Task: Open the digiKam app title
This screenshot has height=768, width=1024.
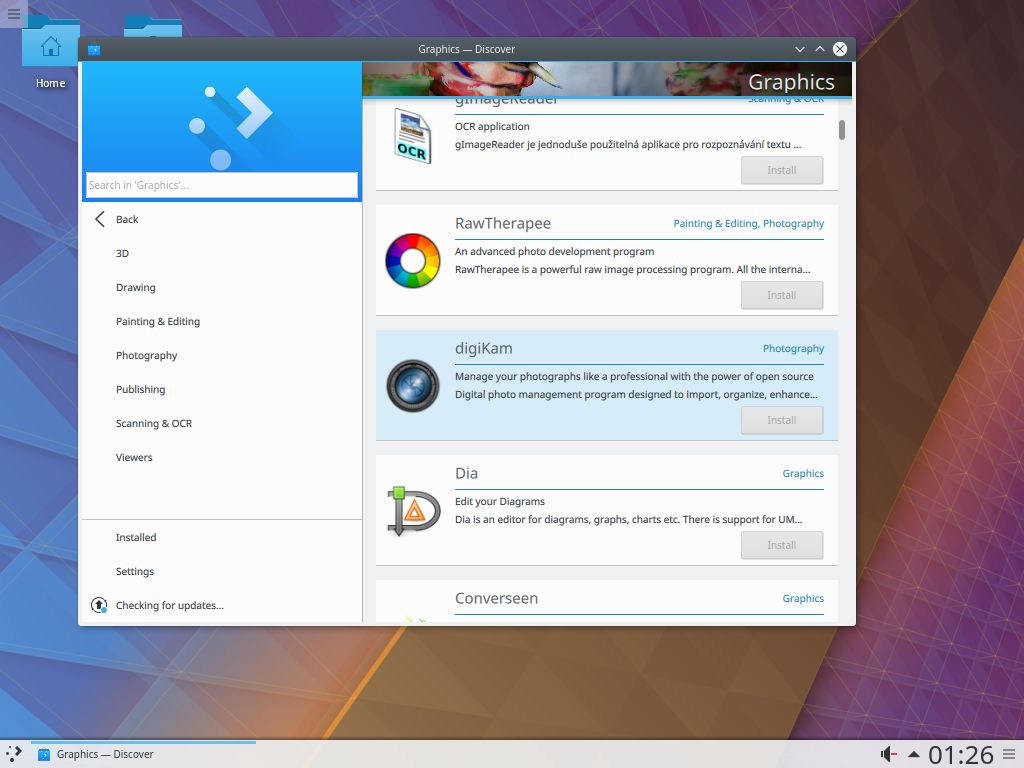Action: (x=484, y=349)
